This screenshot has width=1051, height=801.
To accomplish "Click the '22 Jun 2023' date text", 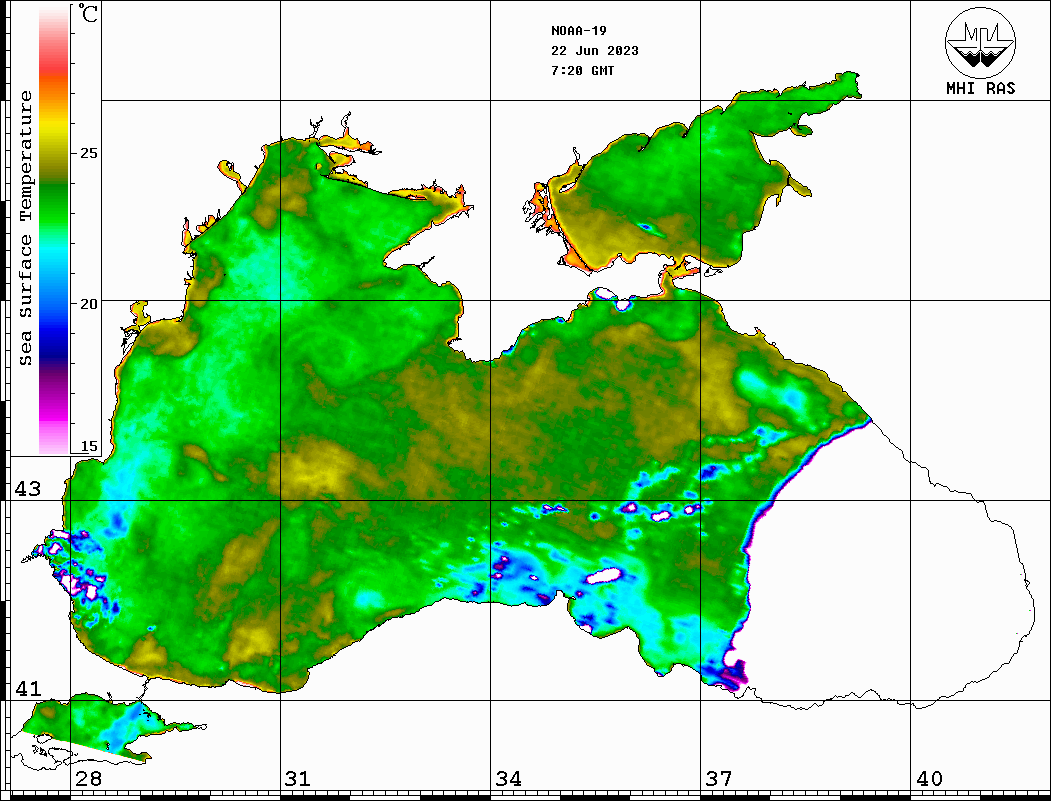I will (x=595, y=51).
